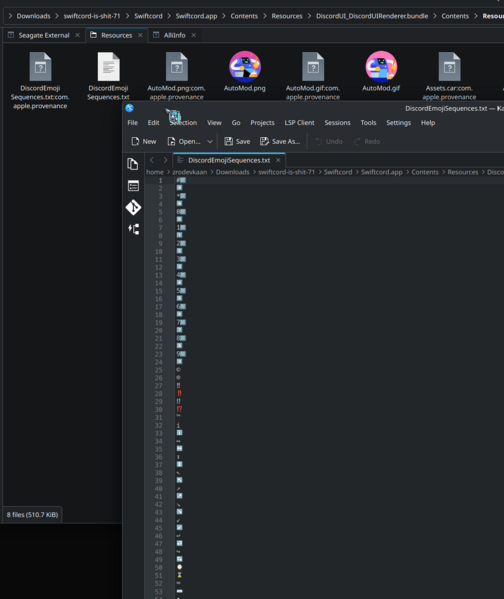Expand chevron after Resources in file manager breadcrumb
The height and width of the screenshot is (599, 504).
[x=309, y=16]
